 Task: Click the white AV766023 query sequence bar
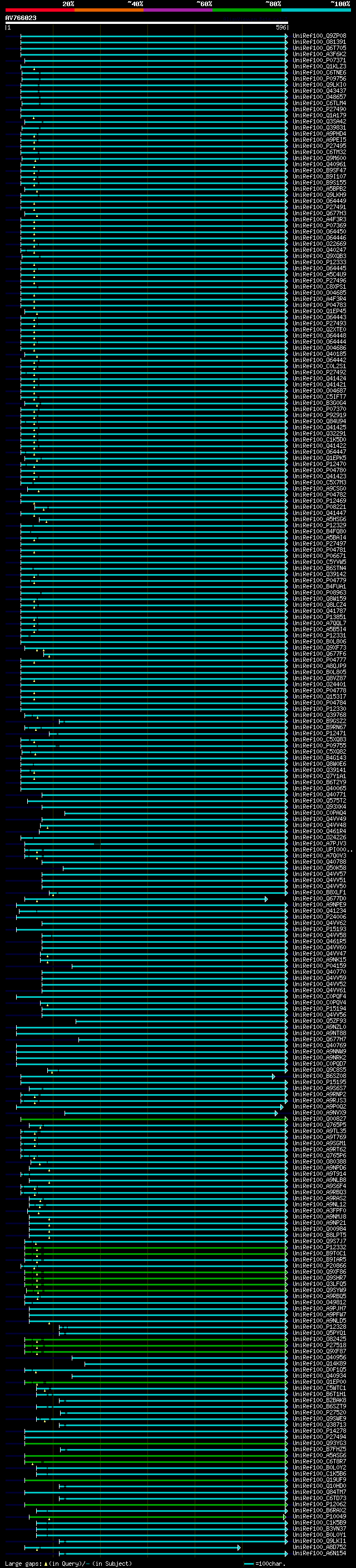pos(147,22)
